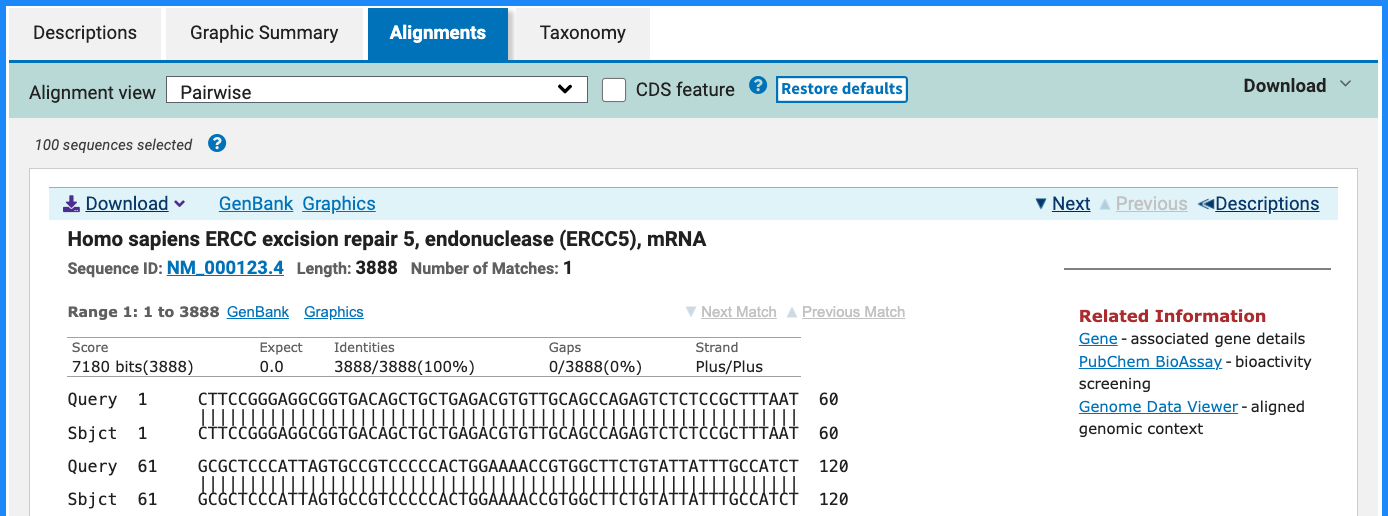The width and height of the screenshot is (1388, 516).
Task: Open Graphics link next to Range 1
Action: click(x=334, y=312)
